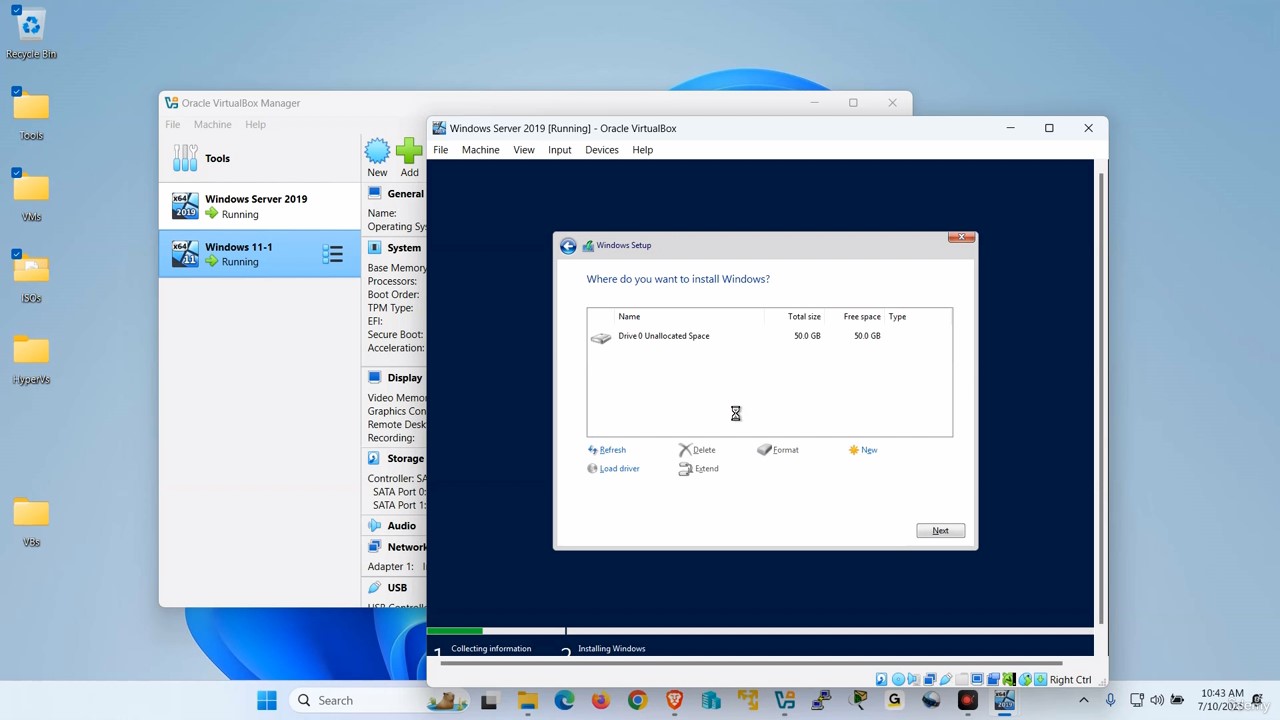Click the green installation progress bar
This screenshot has width=1280, height=720.
(455, 631)
